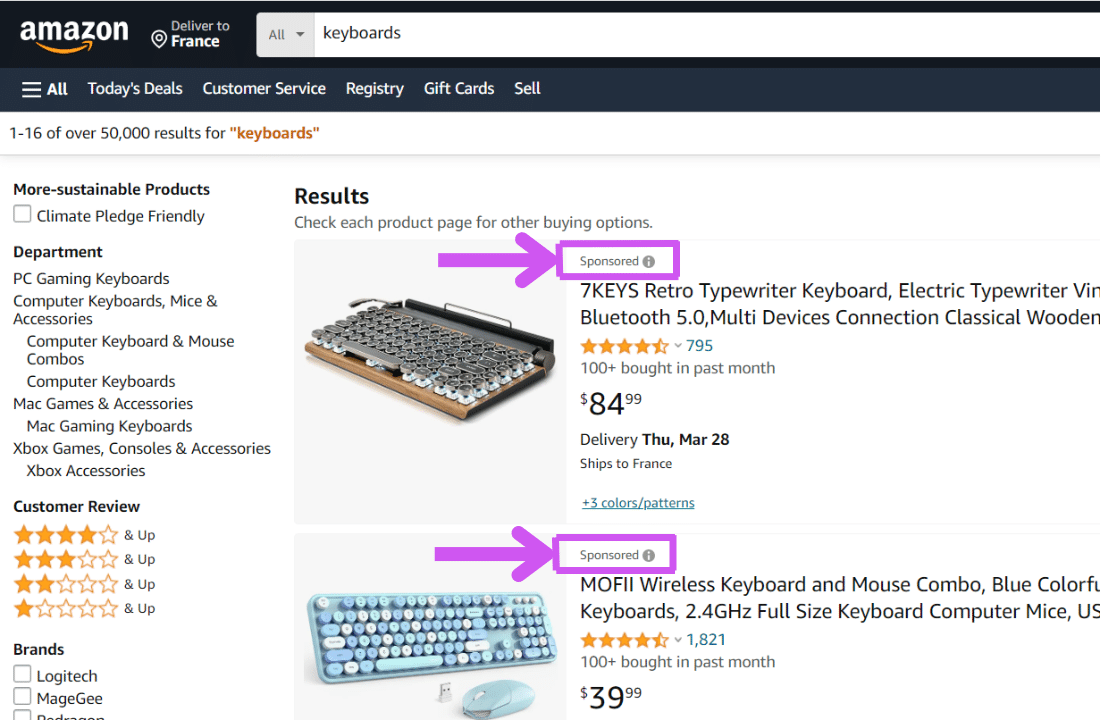1105x720 pixels.
Task: Open PC Gaming Keyboards department link
Action: pos(91,279)
